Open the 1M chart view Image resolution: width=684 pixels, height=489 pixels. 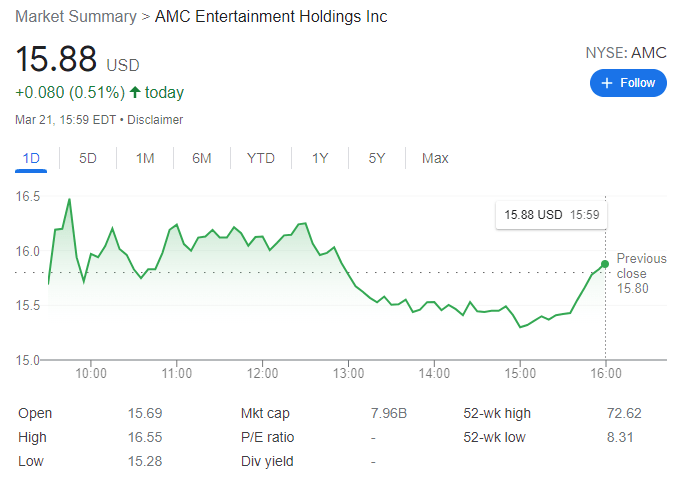coord(145,158)
